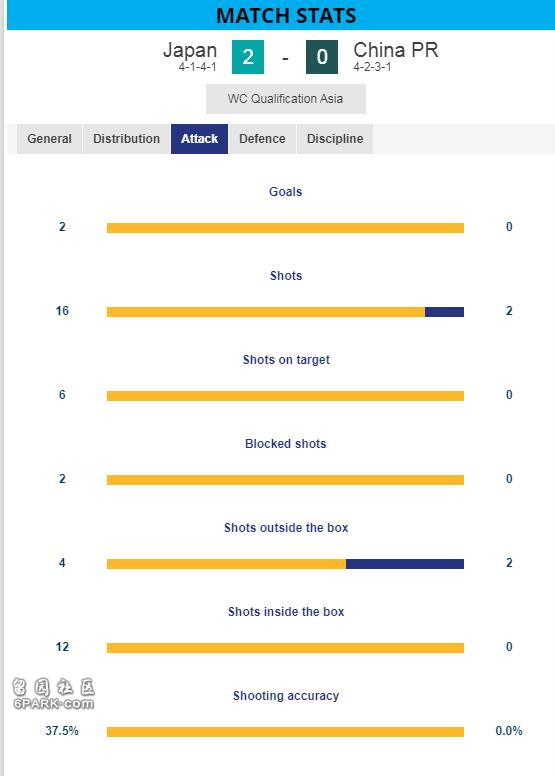Click the 6PARK.com watermark logo
Image resolution: width=555 pixels, height=776 pixels.
tap(53, 694)
